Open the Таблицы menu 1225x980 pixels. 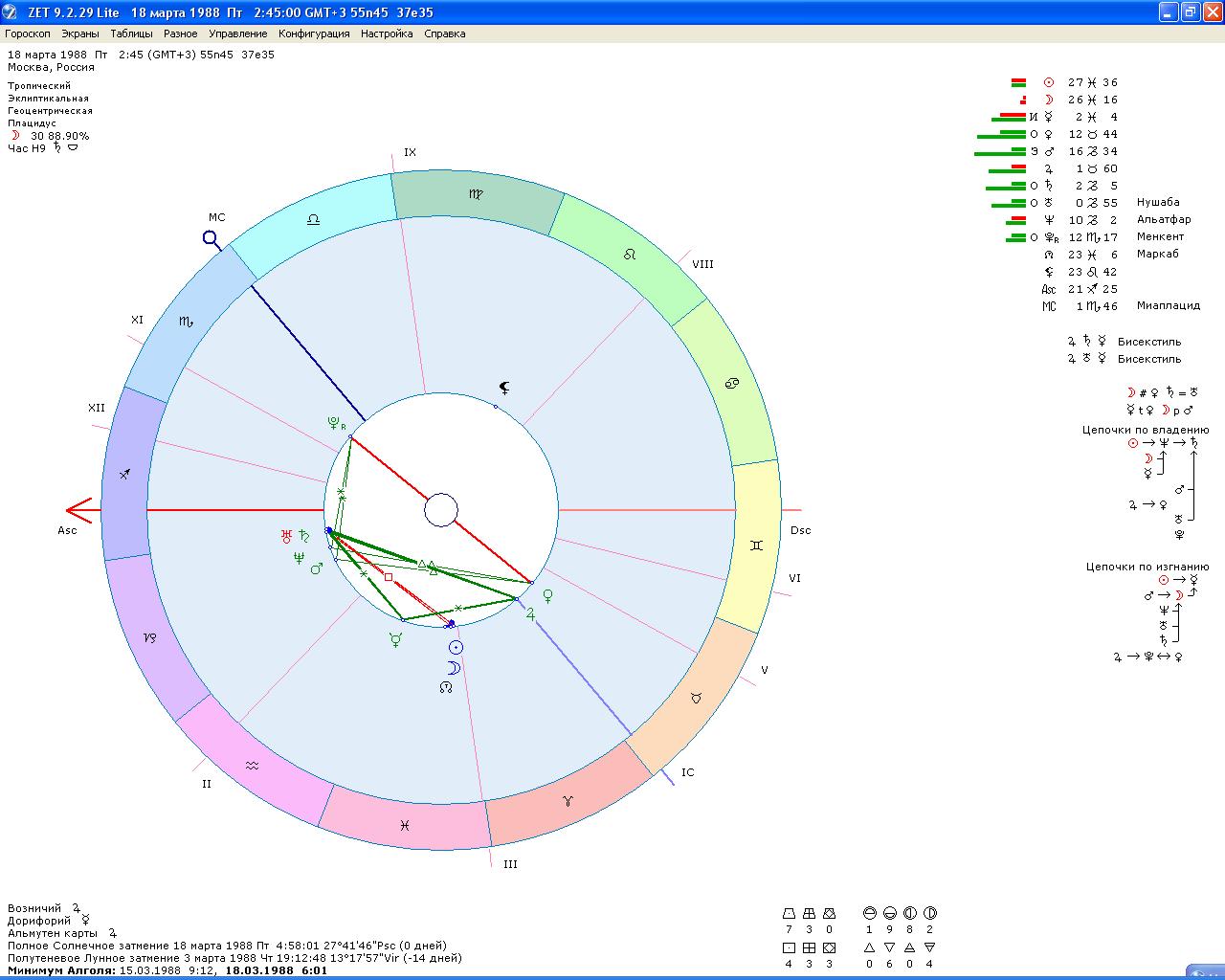[131, 33]
